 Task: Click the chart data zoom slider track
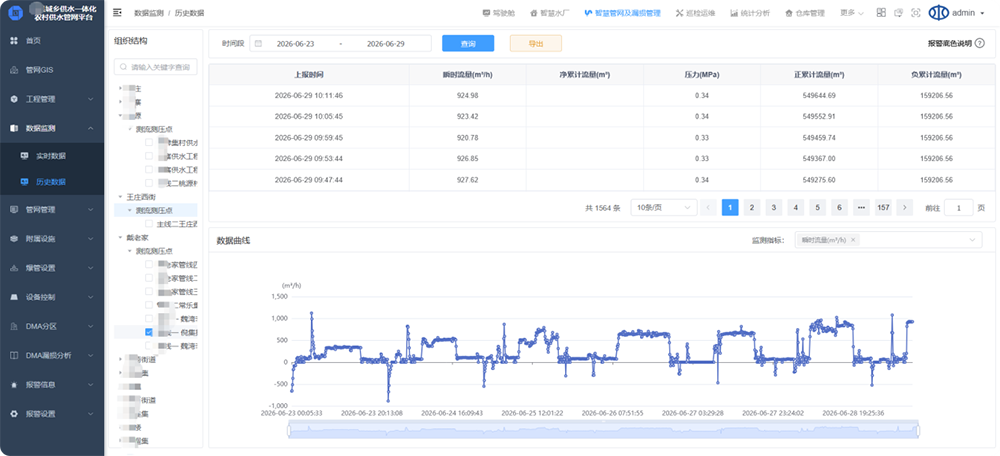pos(603,431)
